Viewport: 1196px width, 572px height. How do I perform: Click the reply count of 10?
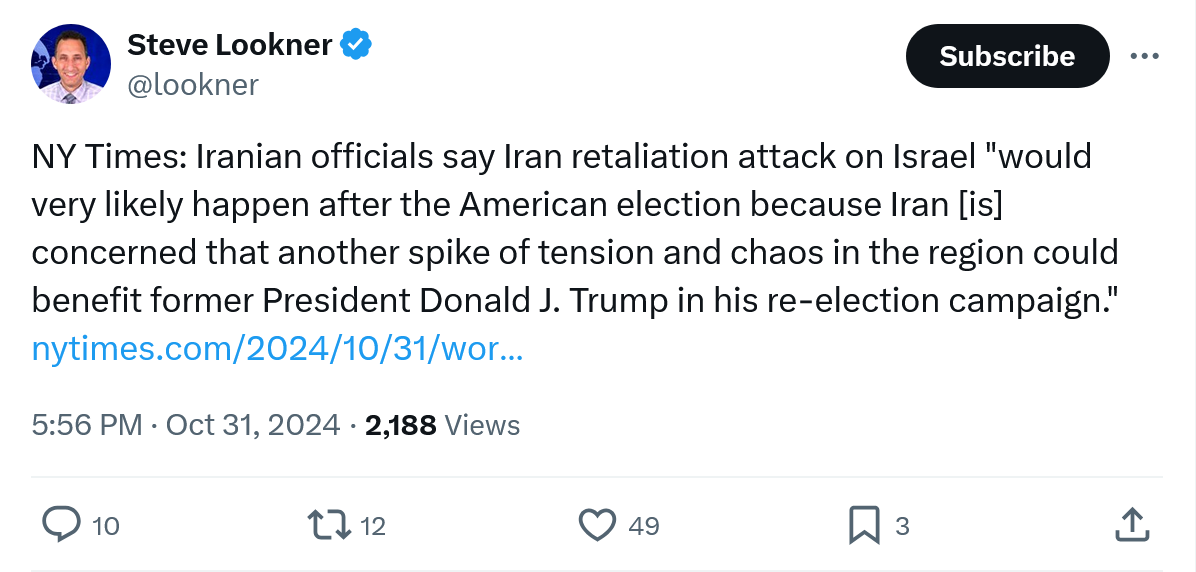click(x=105, y=525)
